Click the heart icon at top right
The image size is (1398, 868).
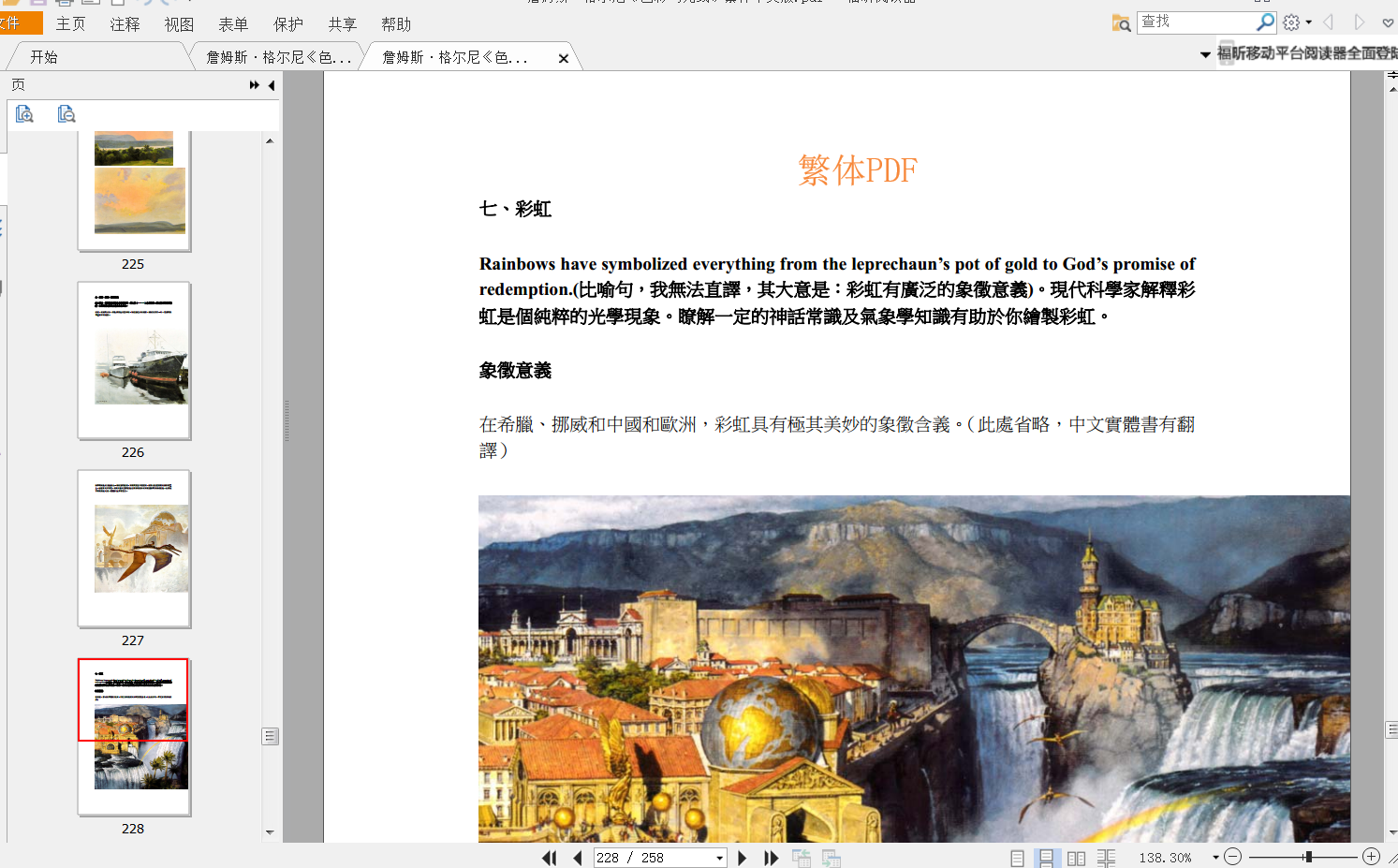pyautogui.click(x=1389, y=23)
